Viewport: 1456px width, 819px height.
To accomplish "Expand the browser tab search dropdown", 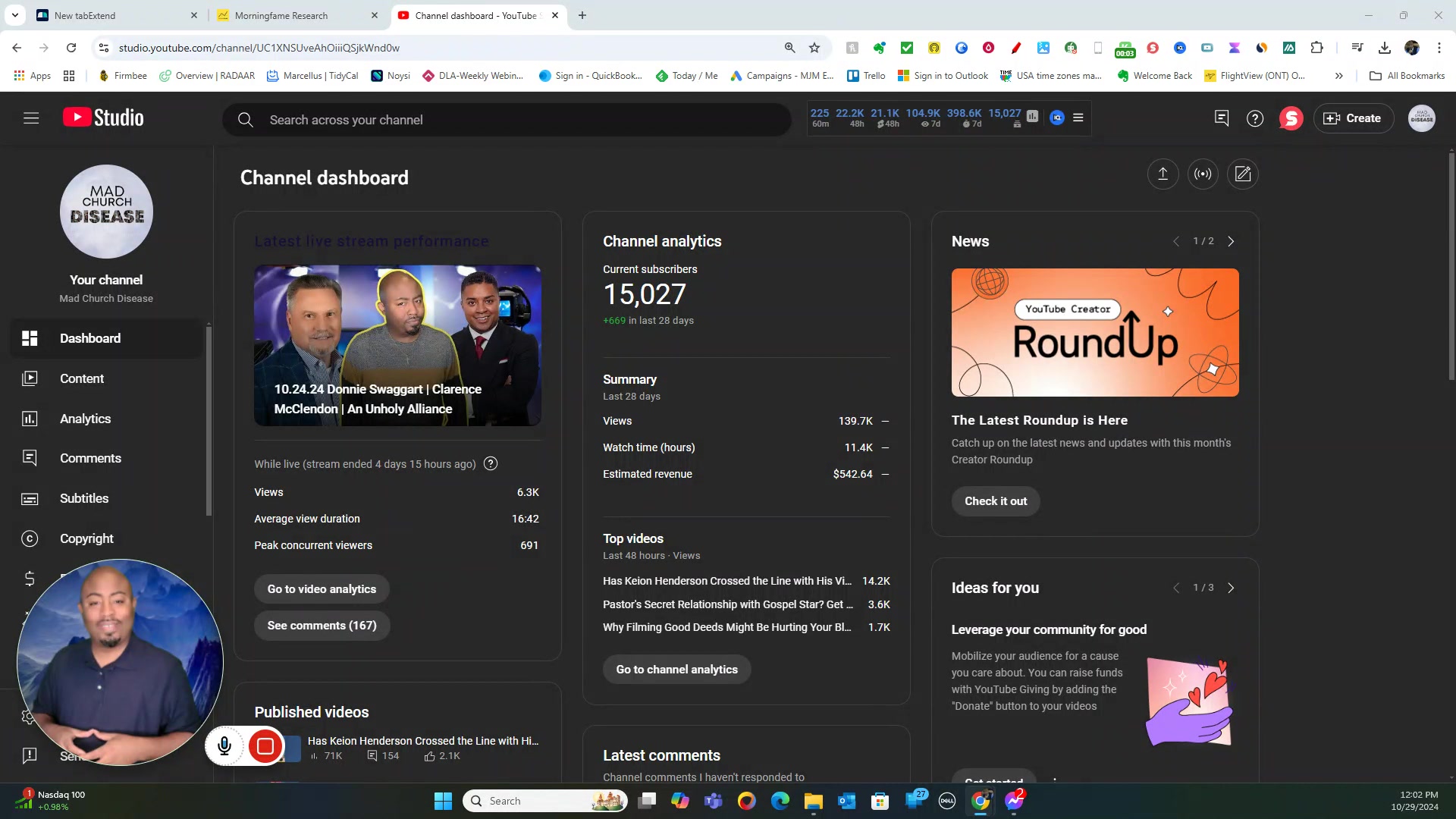I will (x=14, y=15).
